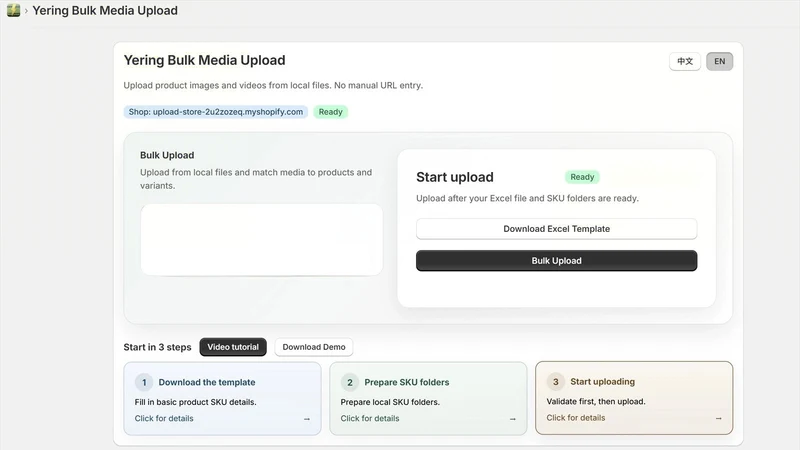Click the shop URL badge
Image resolution: width=800 pixels, height=450 pixels.
click(216, 112)
